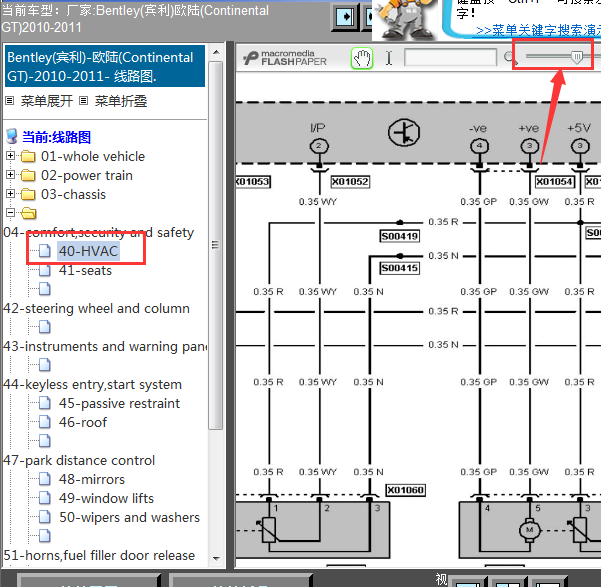Click connector label X01060 in diagram

pos(406,490)
